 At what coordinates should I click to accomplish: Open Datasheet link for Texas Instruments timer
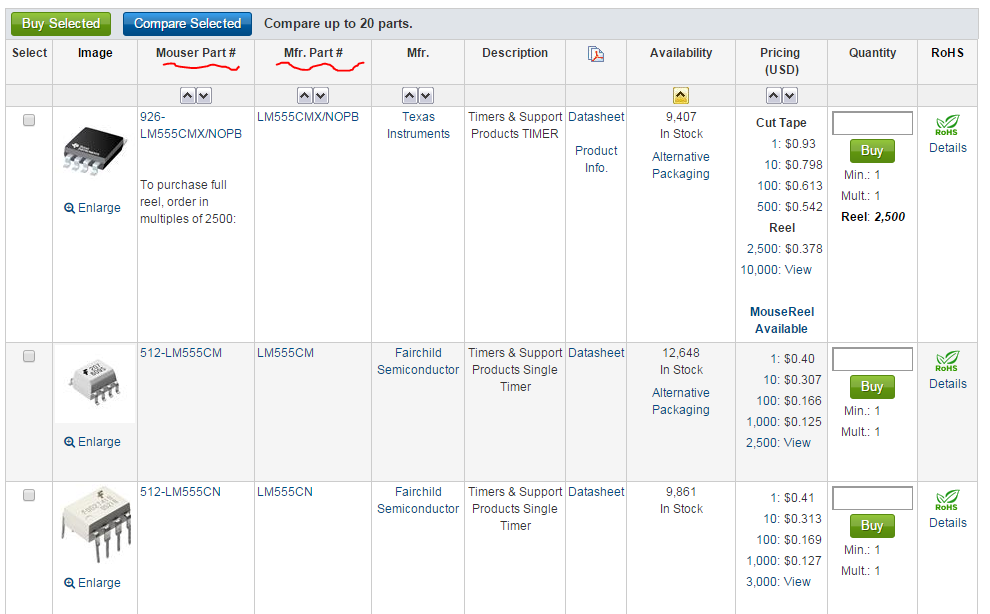click(x=596, y=117)
